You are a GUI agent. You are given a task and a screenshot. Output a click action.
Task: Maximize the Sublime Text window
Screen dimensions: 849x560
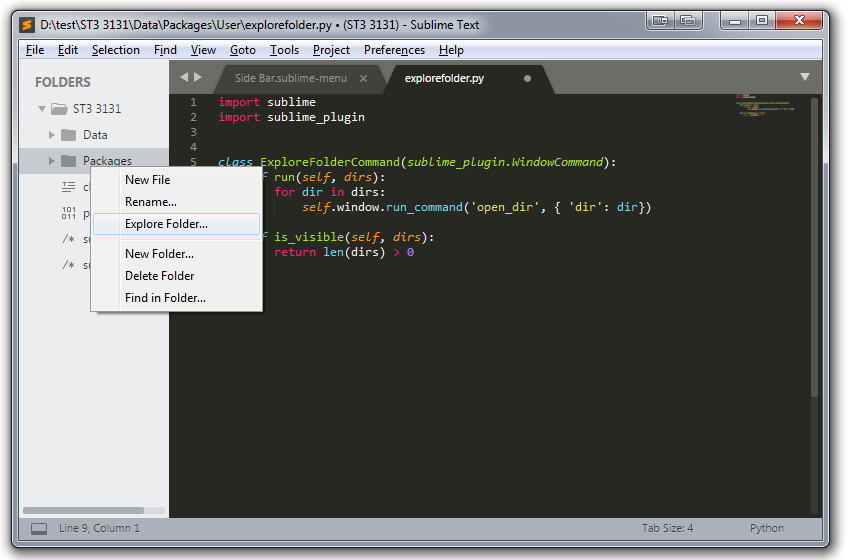[x=762, y=21]
